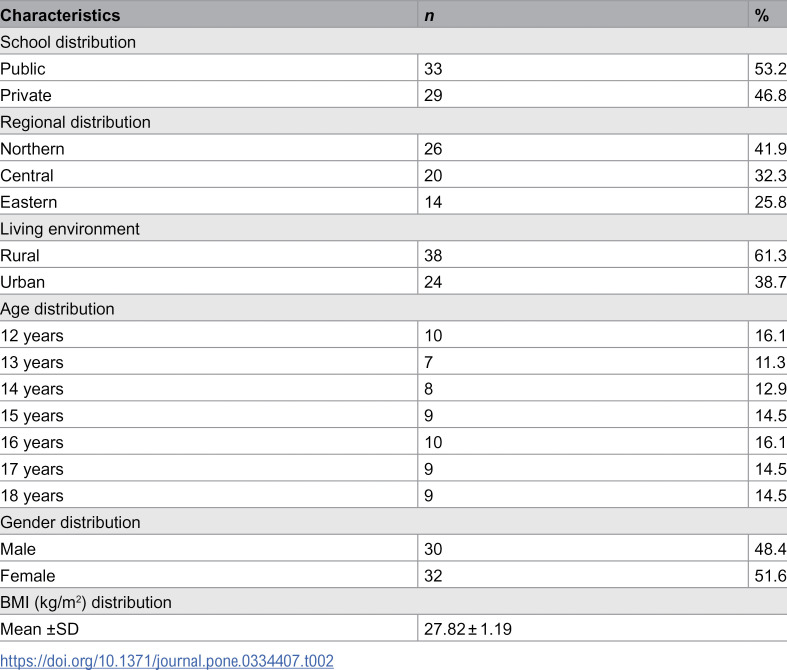Select the Regional distribution section row

[x=394, y=122]
